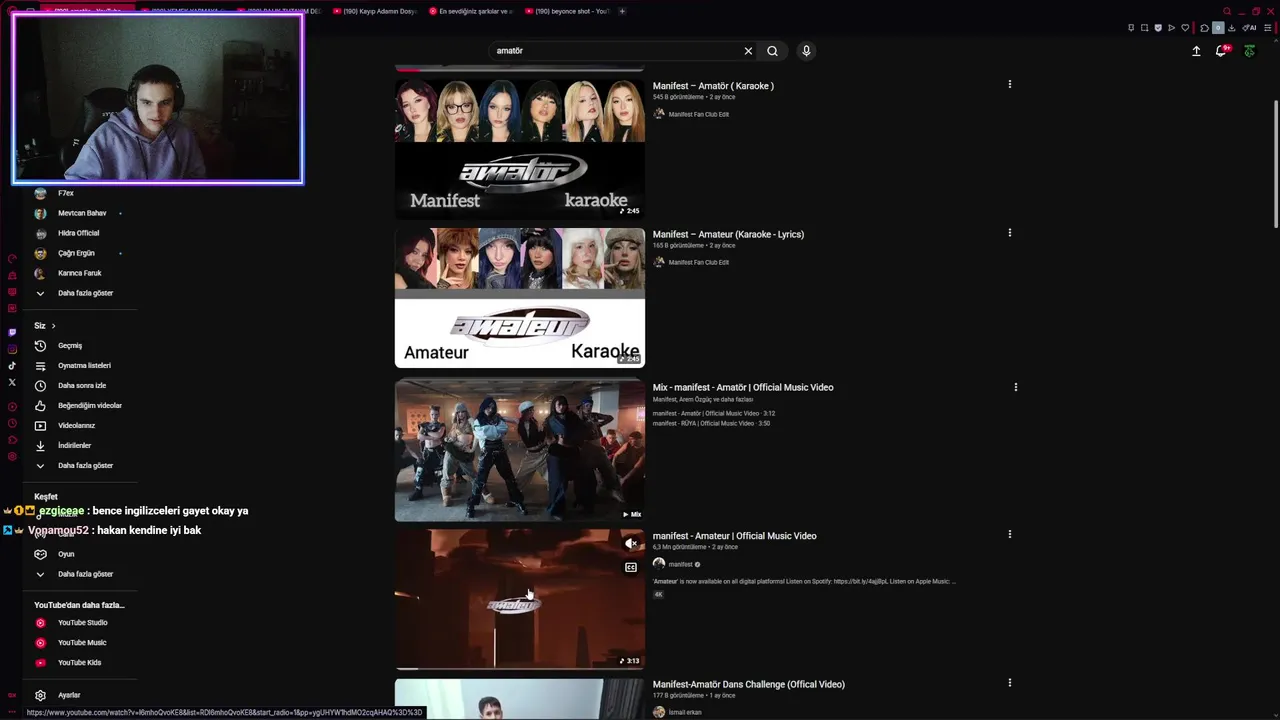Open the TikTok icon in the browser sidebar

[x=12, y=366]
